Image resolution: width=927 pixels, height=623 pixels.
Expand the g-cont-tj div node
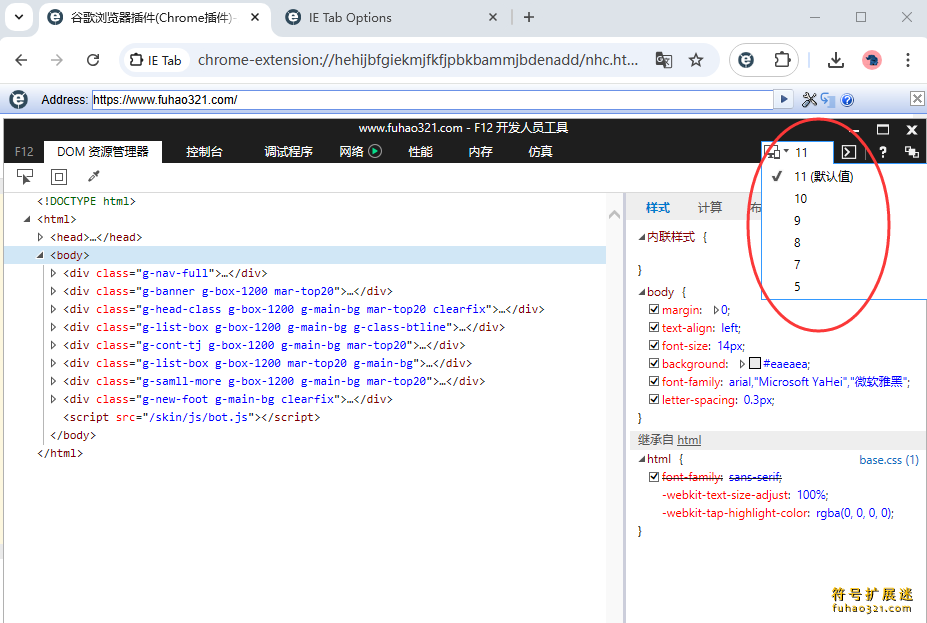tap(53, 345)
